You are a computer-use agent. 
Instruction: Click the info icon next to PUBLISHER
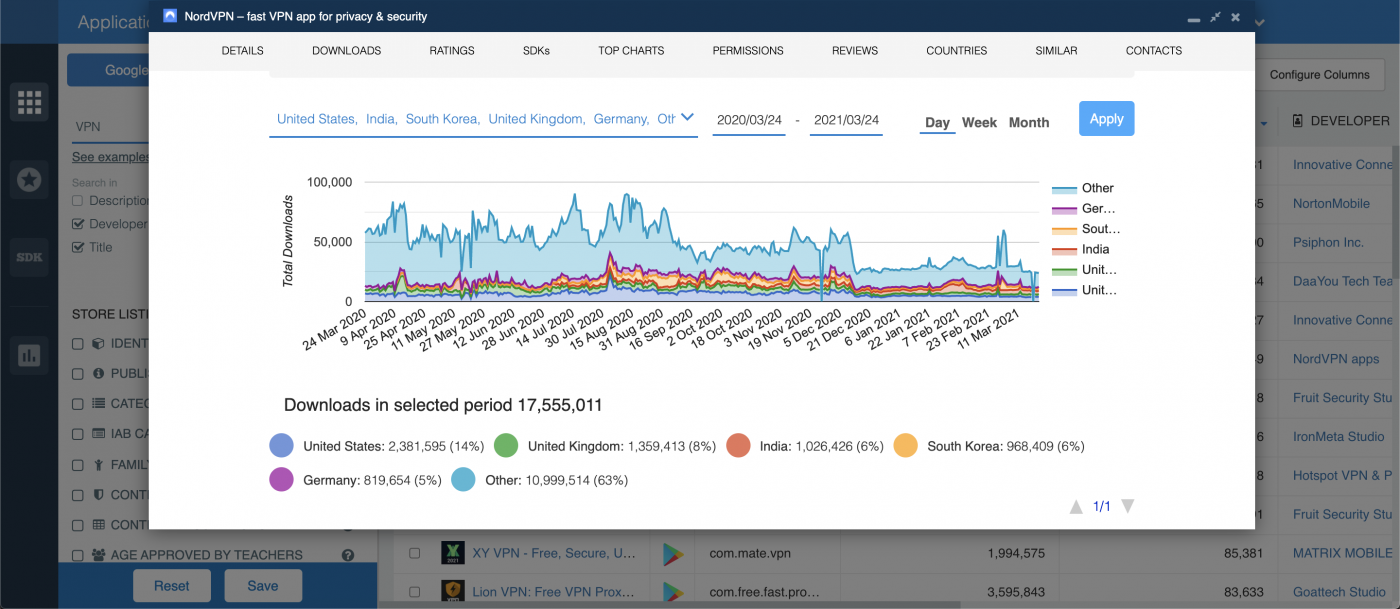click(96, 371)
